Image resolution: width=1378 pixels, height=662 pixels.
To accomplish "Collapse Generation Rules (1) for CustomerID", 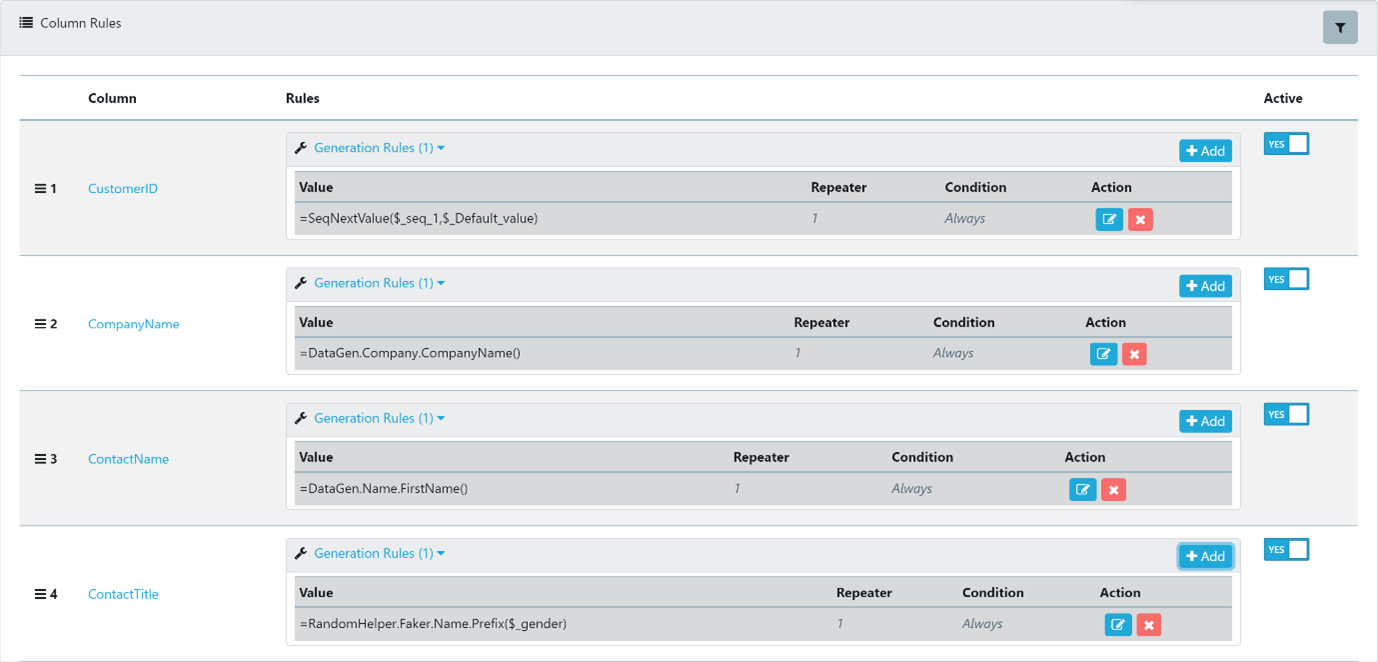I will click(379, 148).
